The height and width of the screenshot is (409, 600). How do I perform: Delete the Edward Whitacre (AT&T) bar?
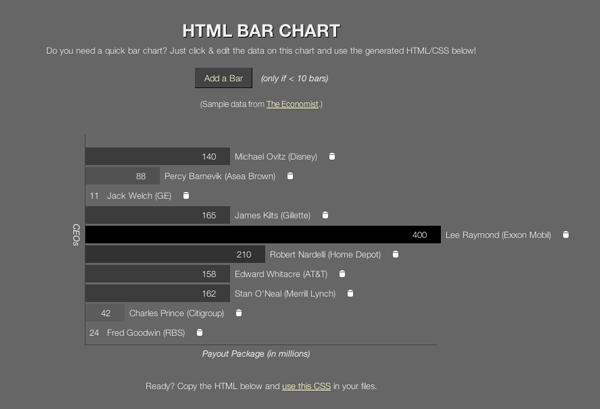342,274
